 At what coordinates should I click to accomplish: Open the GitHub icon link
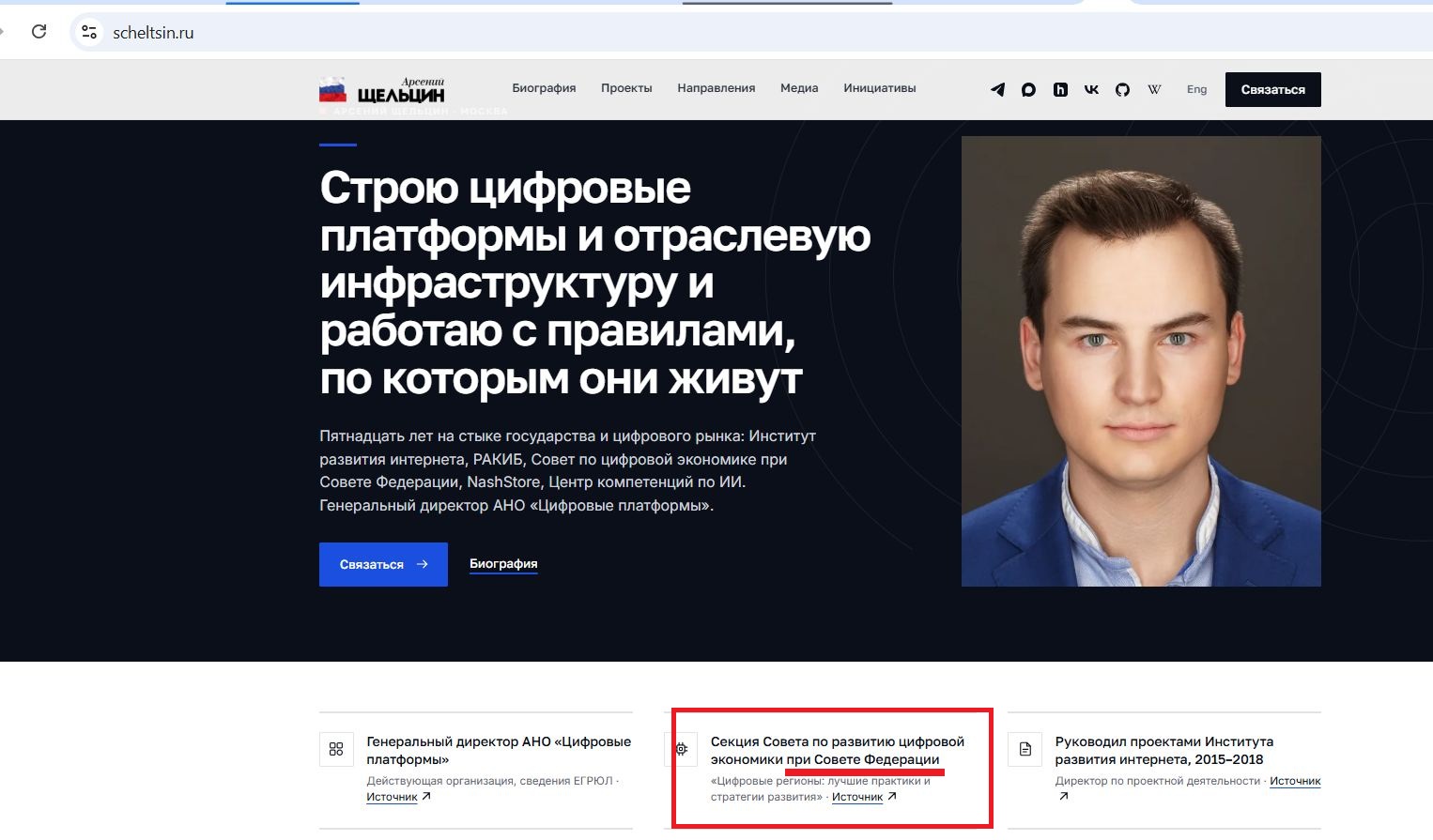[1122, 90]
